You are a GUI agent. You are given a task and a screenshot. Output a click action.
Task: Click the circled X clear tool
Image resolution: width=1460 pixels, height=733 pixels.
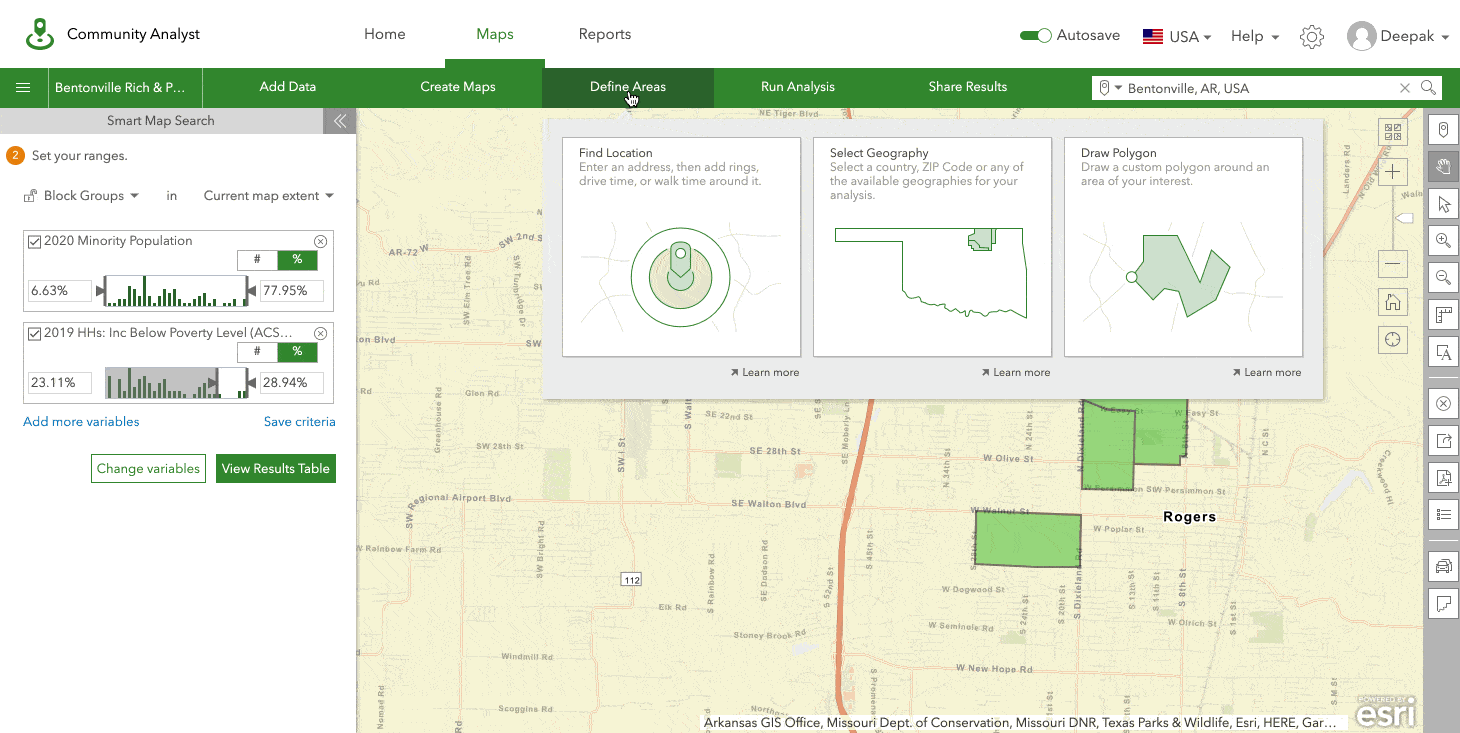click(1443, 404)
